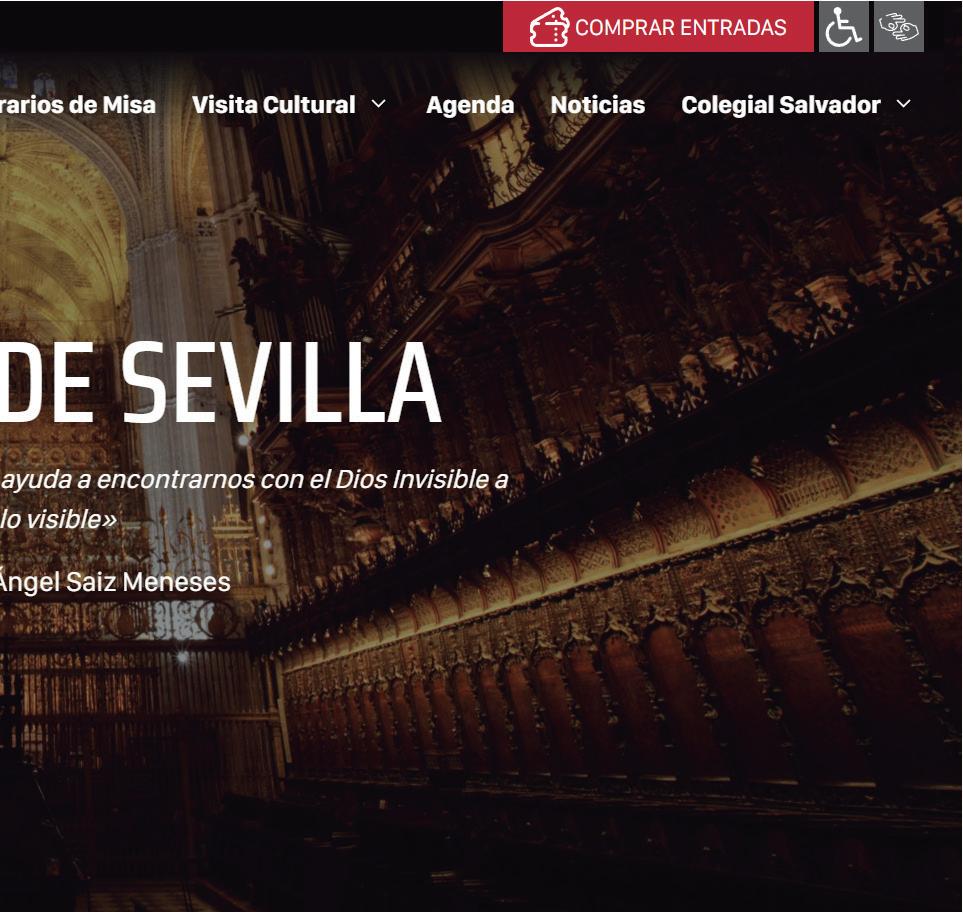Open the Colegial Salvador menu
Screen dimensions: 963x912
[781, 105]
